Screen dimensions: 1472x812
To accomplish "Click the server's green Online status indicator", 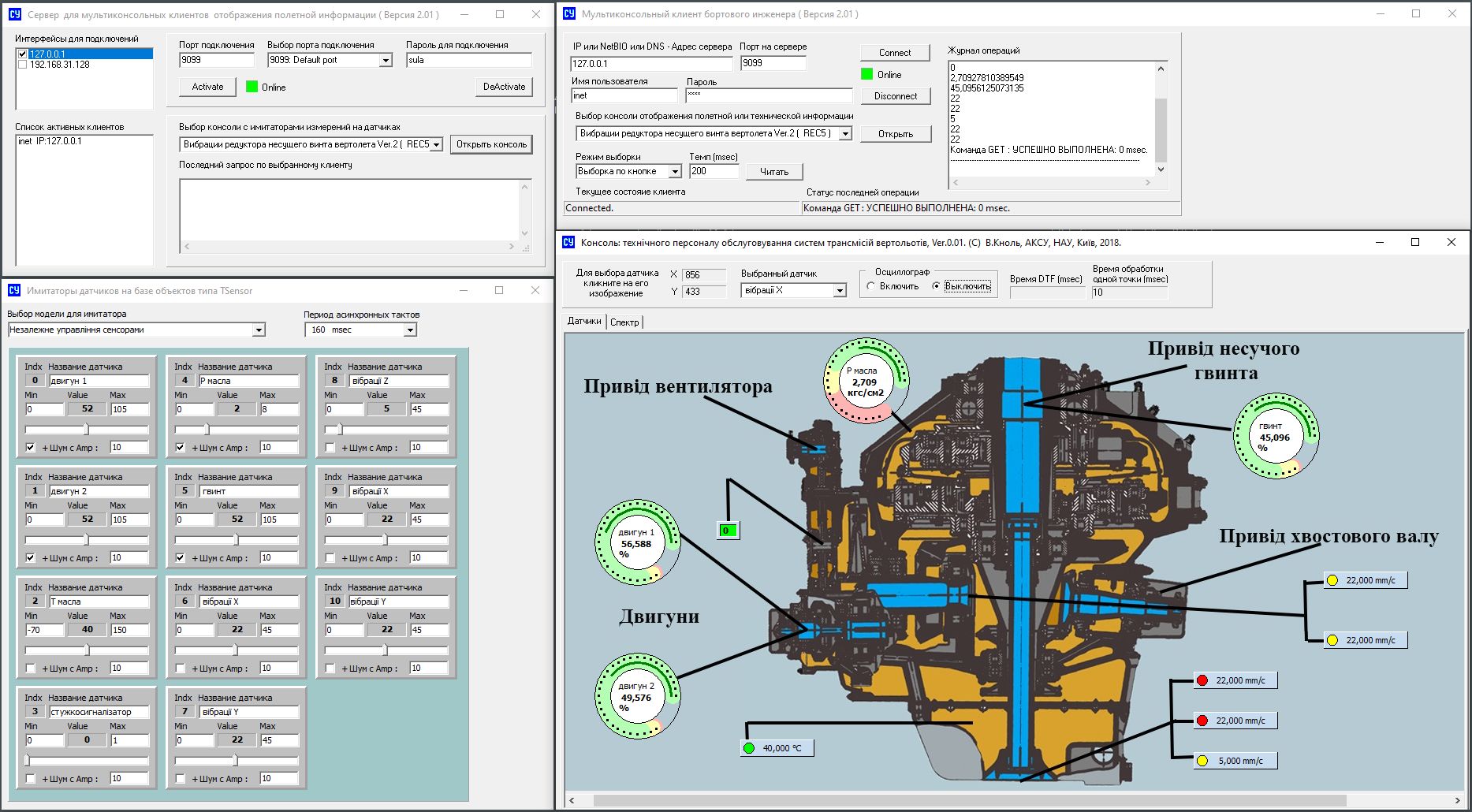I will [252, 87].
